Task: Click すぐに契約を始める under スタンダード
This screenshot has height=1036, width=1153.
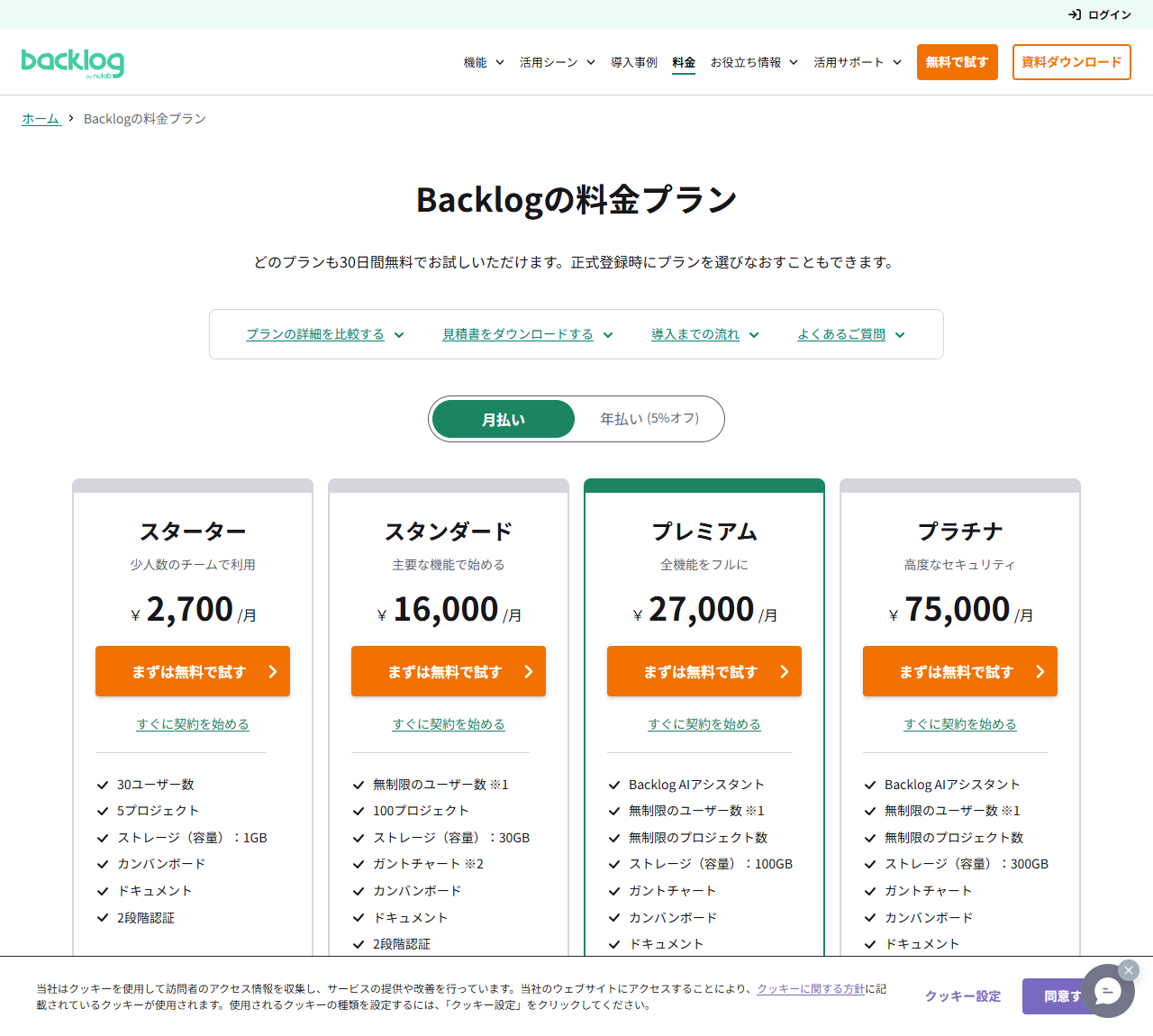Action: pyautogui.click(x=449, y=724)
